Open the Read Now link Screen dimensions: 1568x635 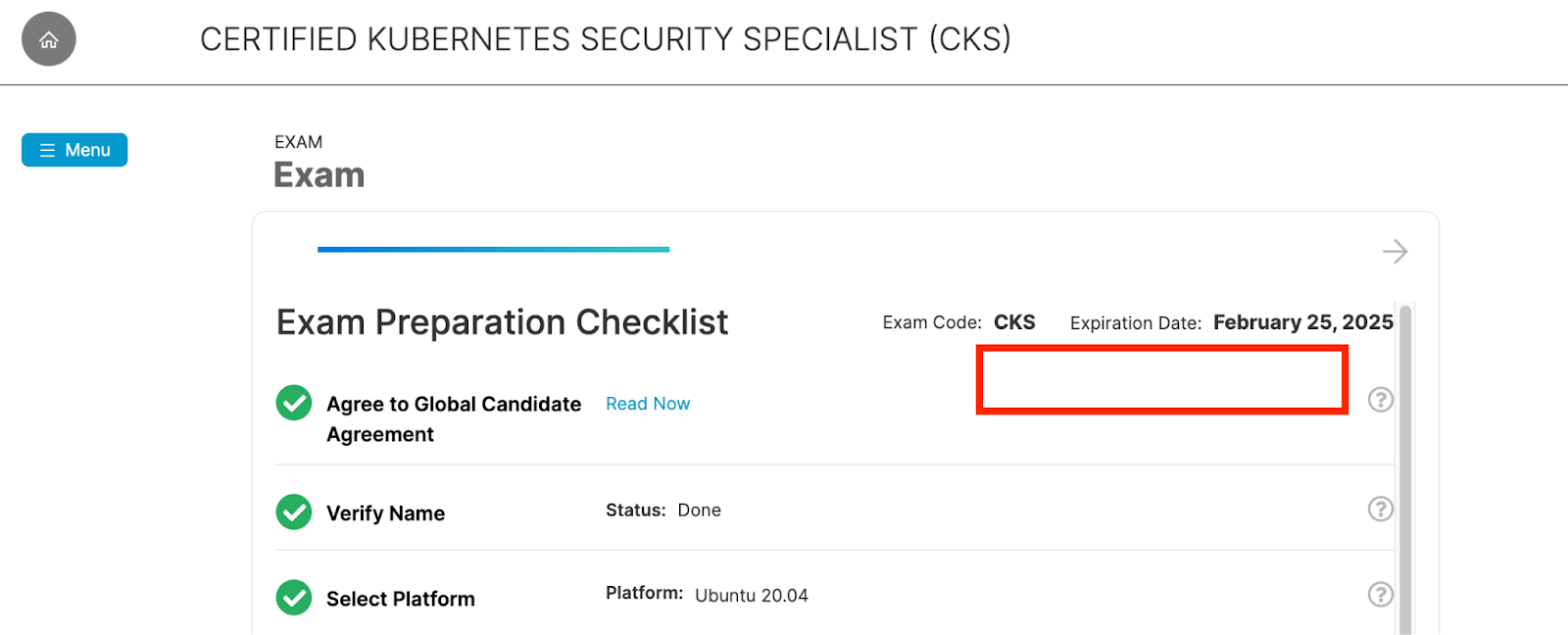point(648,404)
